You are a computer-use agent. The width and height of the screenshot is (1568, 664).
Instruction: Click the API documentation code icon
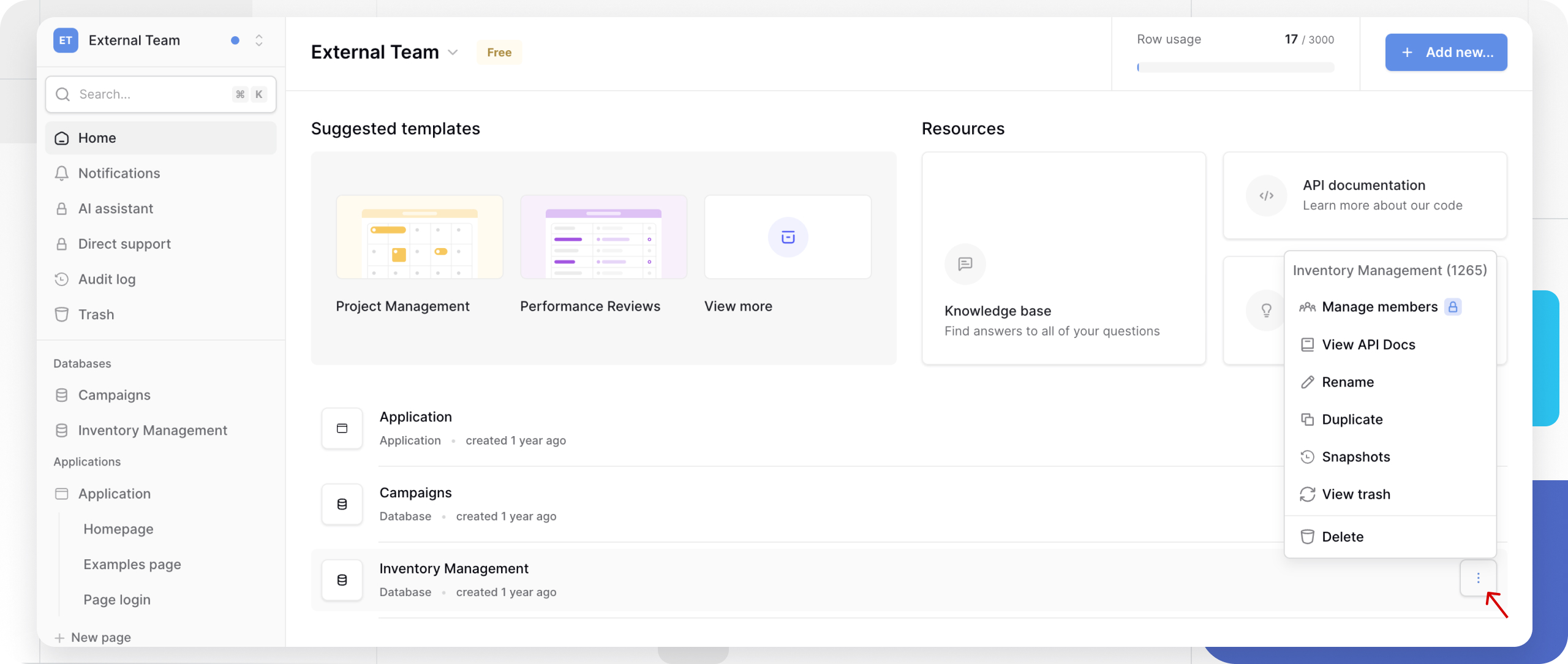(1266, 195)
